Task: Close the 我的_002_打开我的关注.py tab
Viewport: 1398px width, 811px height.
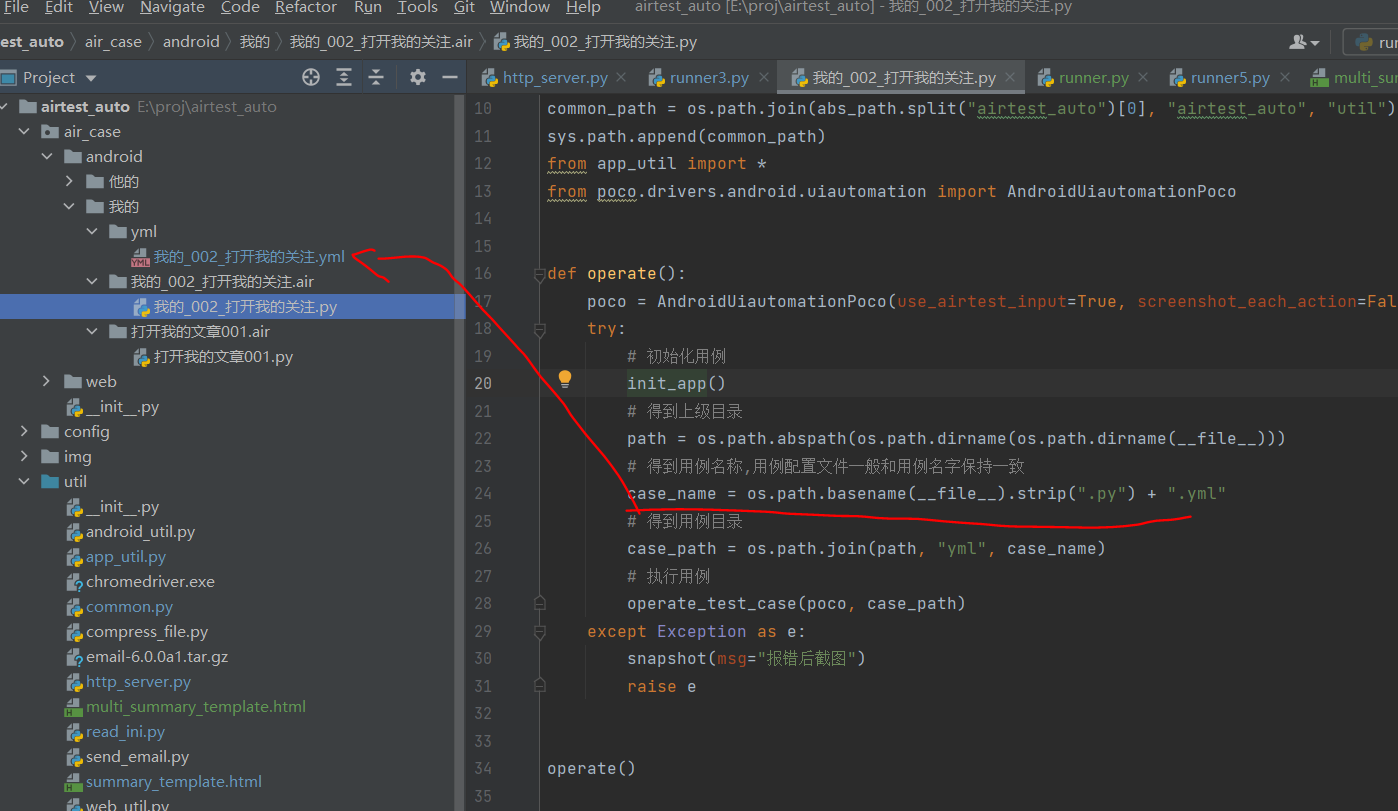Action: coord(1010,77)
